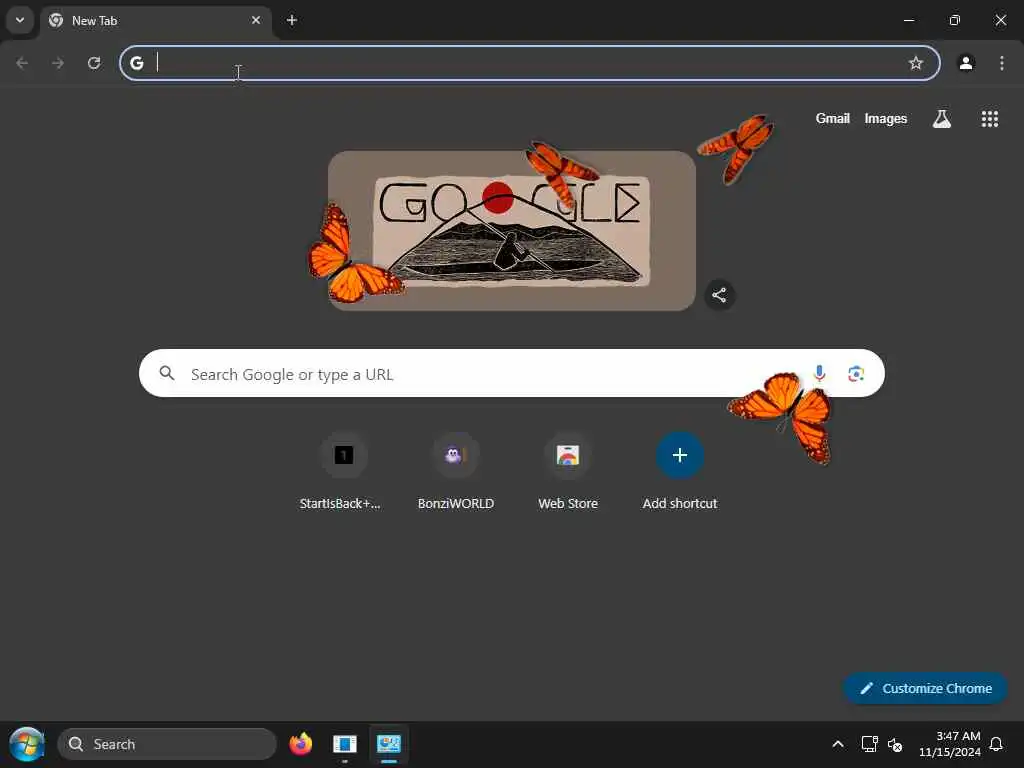1024x768 pixels.
Task: Go forward with the forward arrow
Action: point(58,63)
